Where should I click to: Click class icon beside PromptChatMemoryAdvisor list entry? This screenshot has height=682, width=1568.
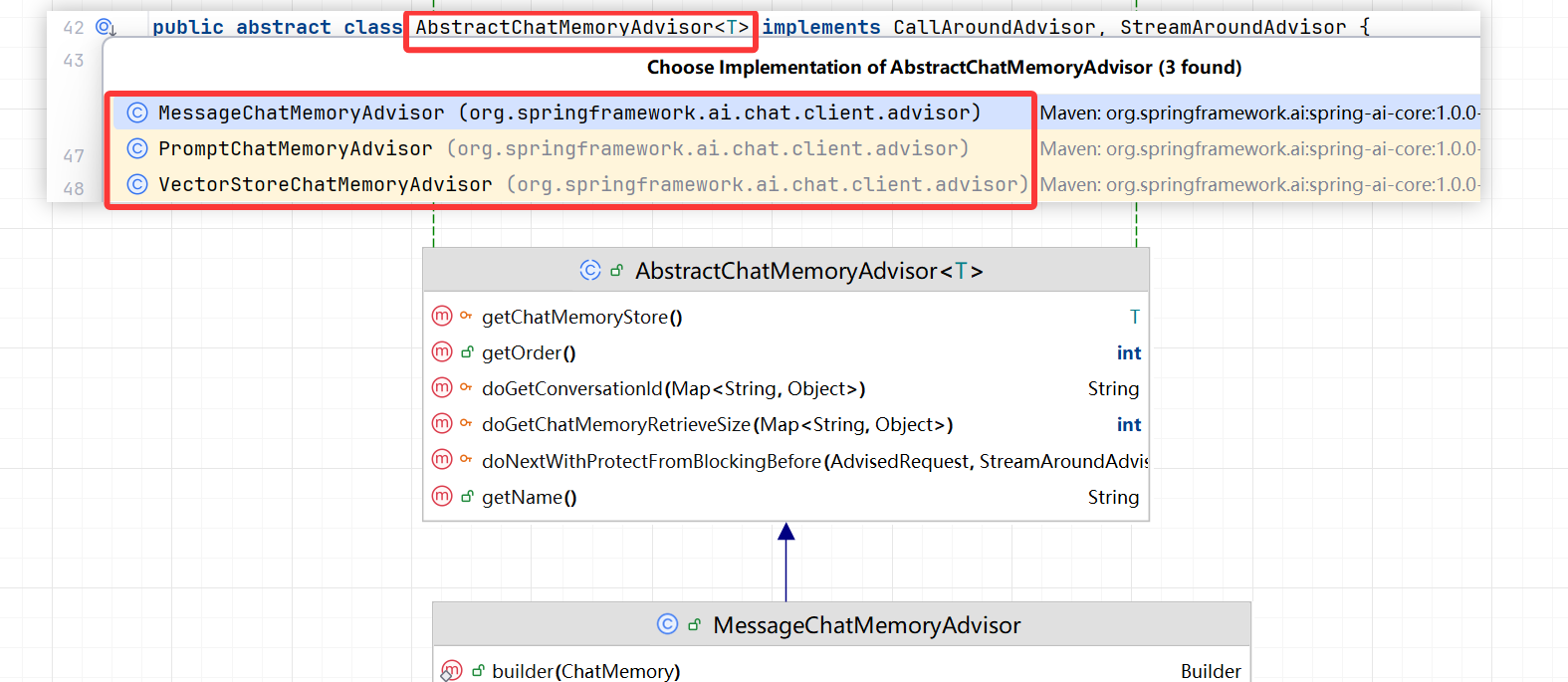pyautogui.click(x=137, y=148)
